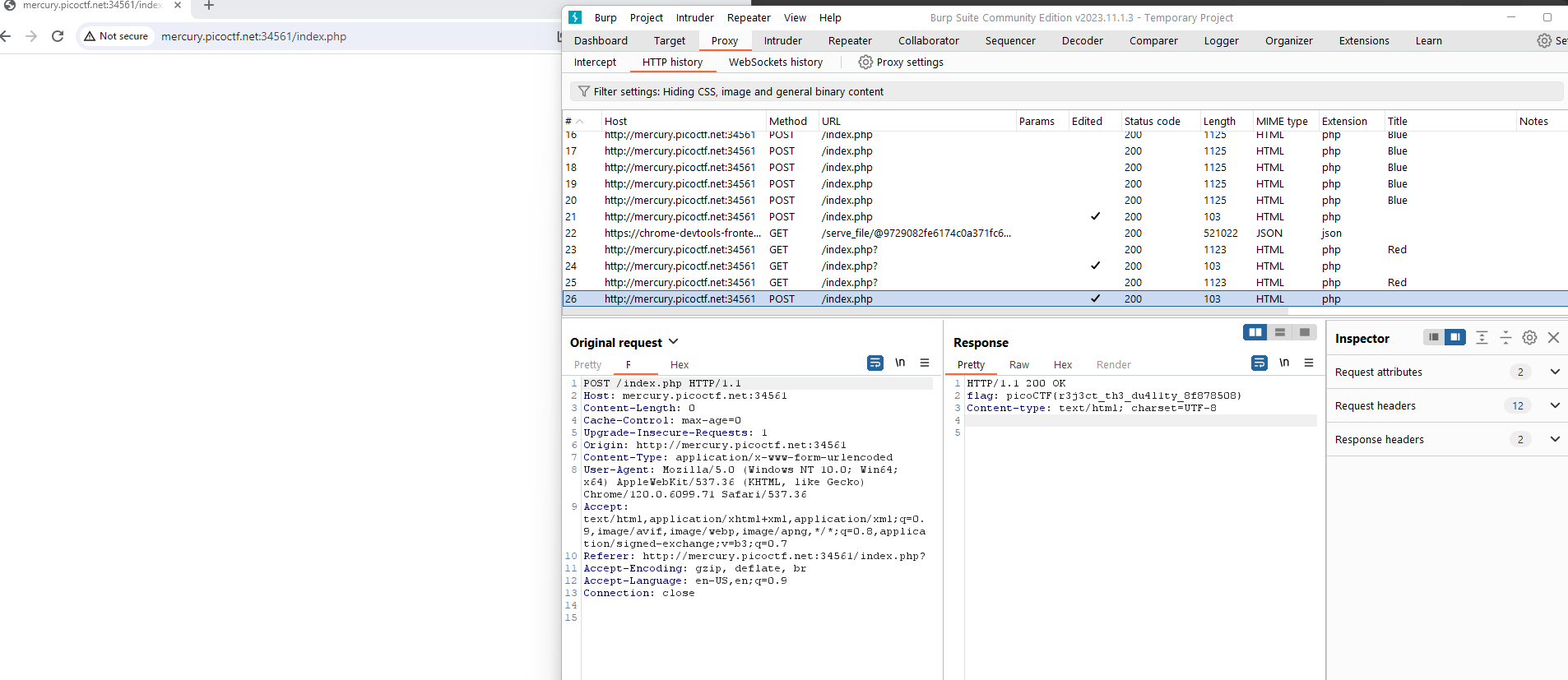Reload the browser page
This screenshot has width=1568, height=680.
(58, 36)
